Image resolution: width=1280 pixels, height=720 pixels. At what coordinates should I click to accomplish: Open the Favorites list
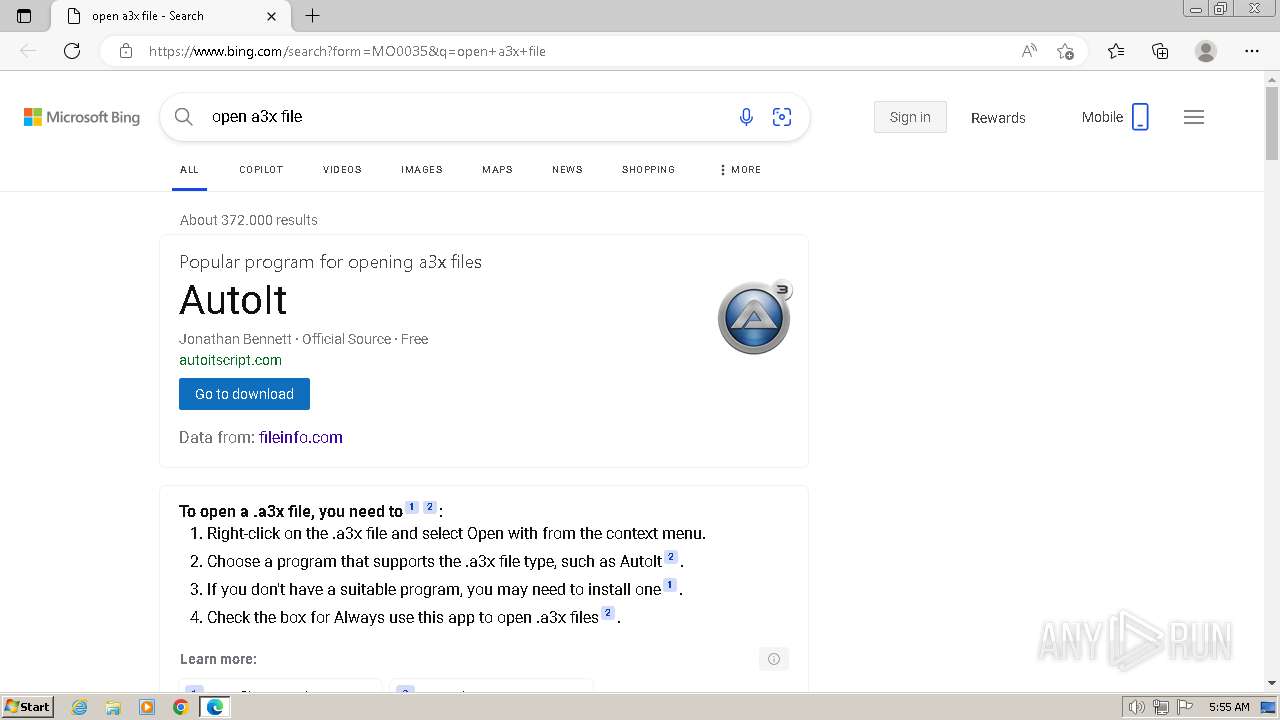1116,51
